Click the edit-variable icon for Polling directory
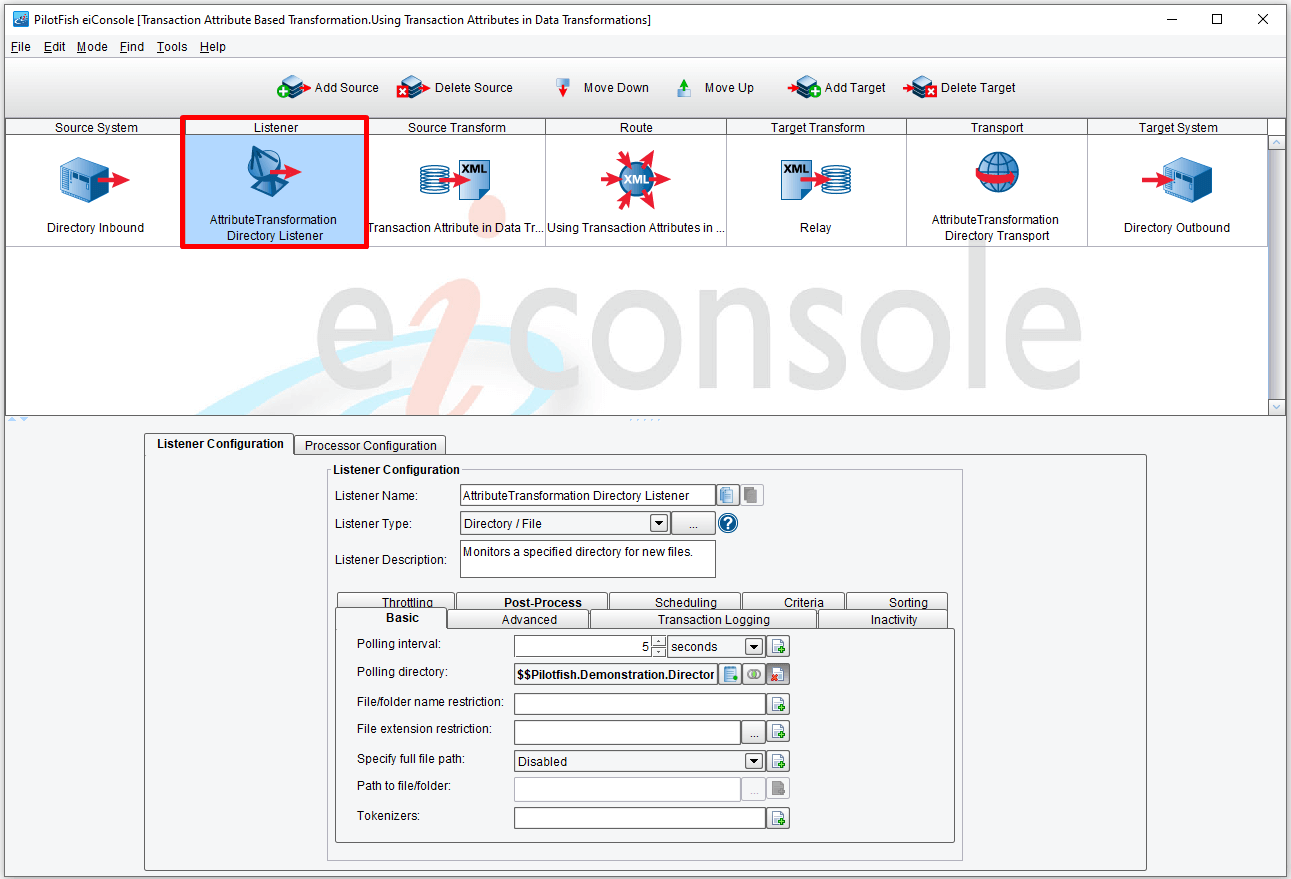This screenshot has height=879, width=1291. (x=731, y=674)
